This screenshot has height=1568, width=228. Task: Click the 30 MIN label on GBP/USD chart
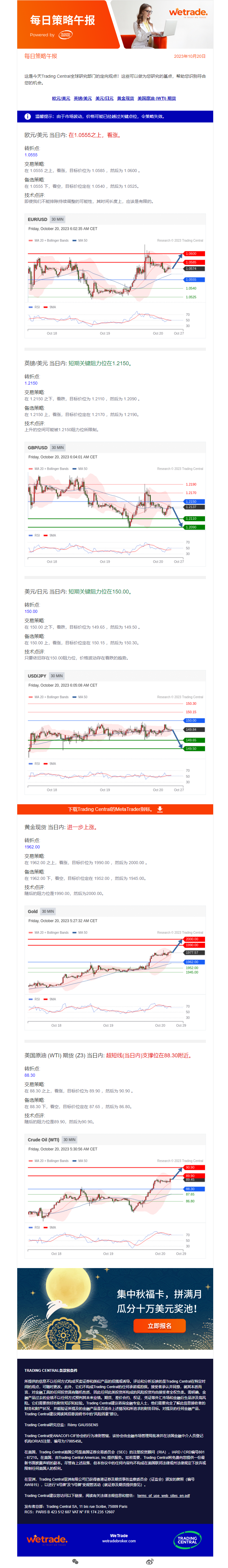(58, 447)
